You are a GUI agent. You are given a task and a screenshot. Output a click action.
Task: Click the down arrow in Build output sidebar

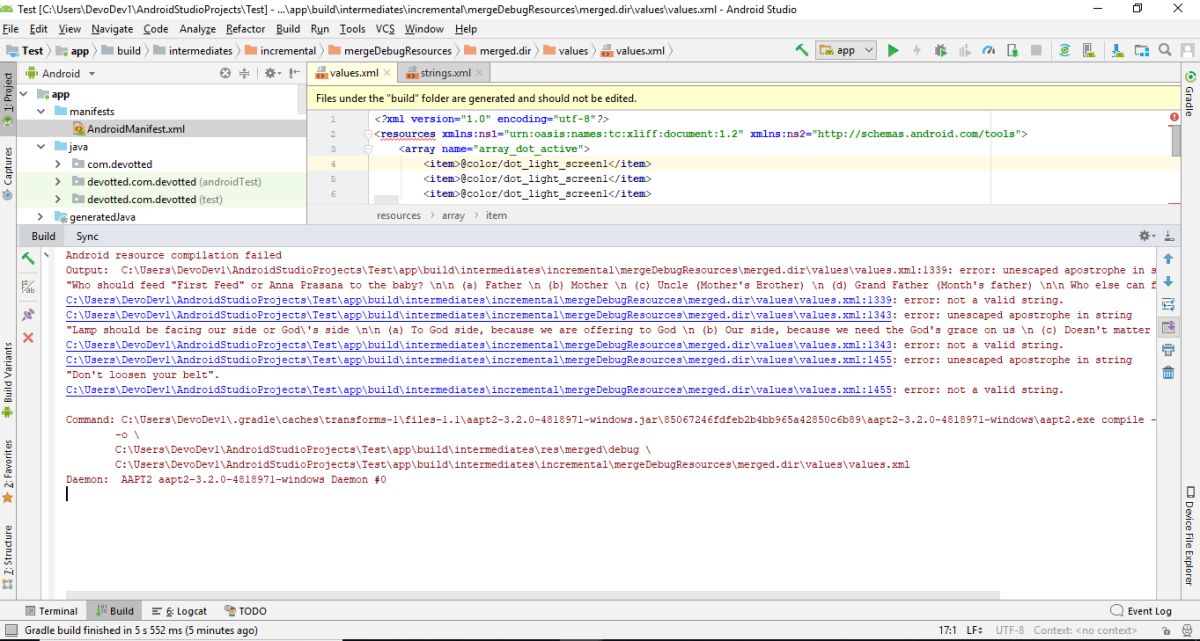pyautogui.click(x=1167, y=281)
